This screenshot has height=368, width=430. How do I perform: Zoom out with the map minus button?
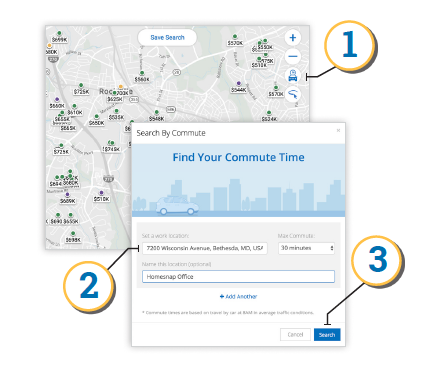293,56
